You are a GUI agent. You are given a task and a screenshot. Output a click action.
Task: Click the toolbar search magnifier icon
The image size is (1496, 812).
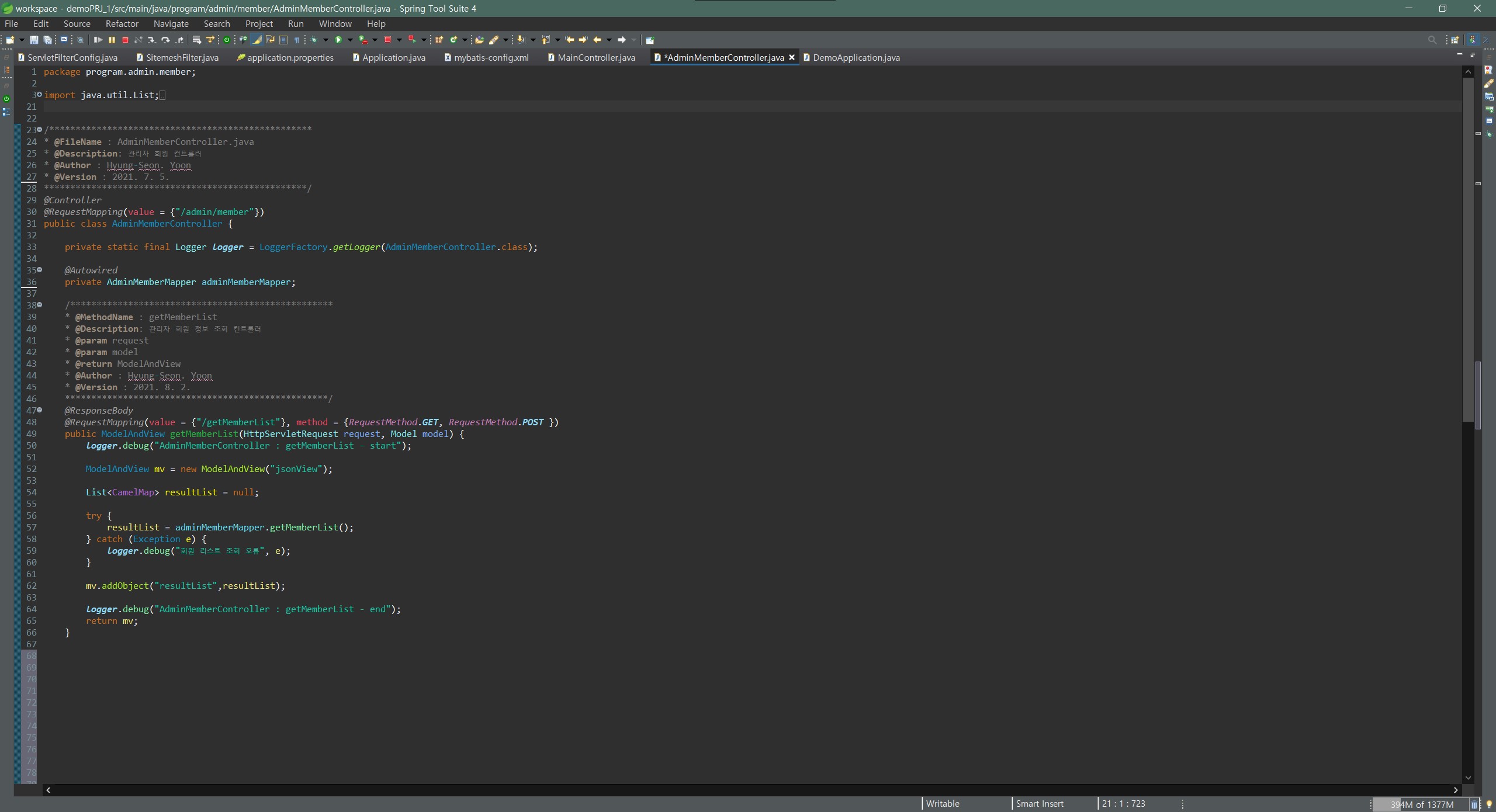1432,40
